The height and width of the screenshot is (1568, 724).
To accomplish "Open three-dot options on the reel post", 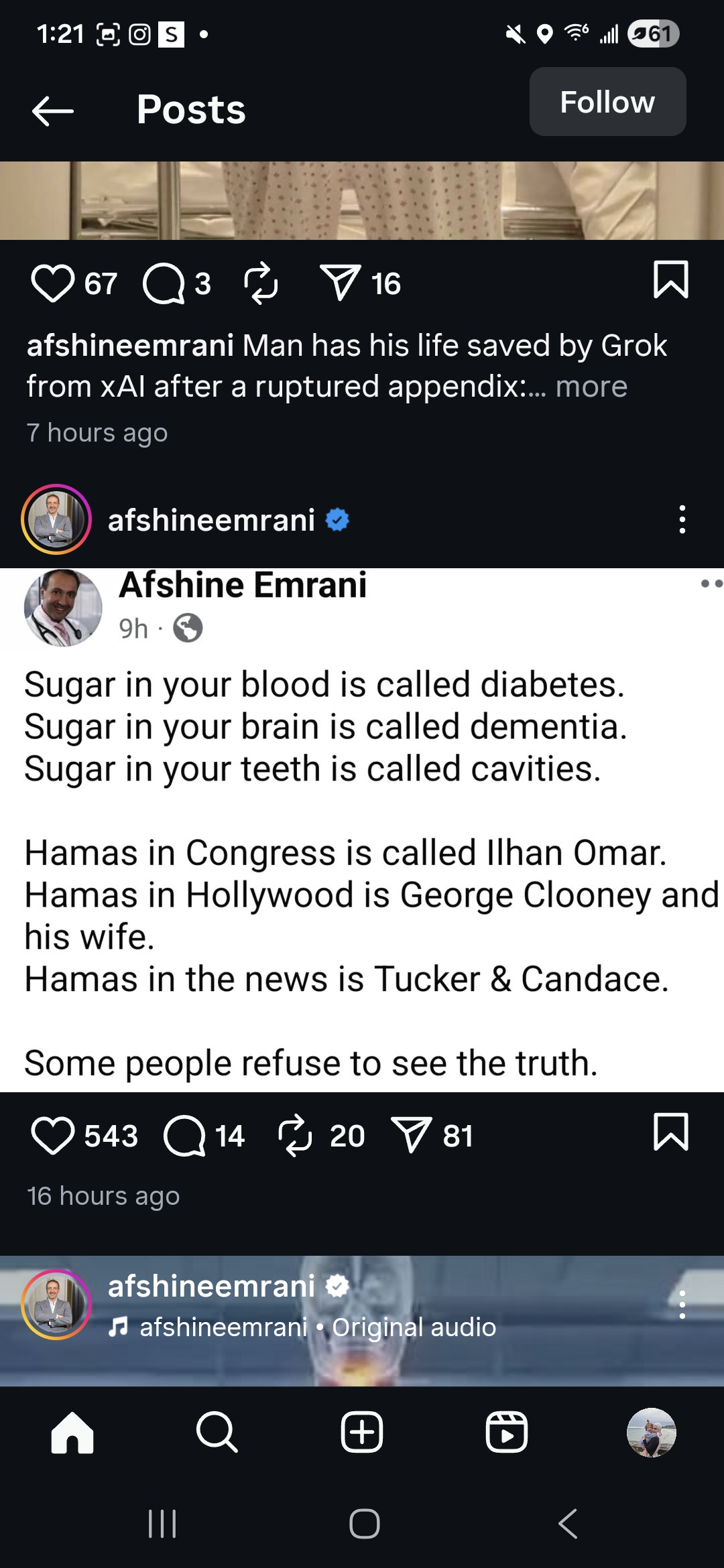I will [x=682, y=1305].
